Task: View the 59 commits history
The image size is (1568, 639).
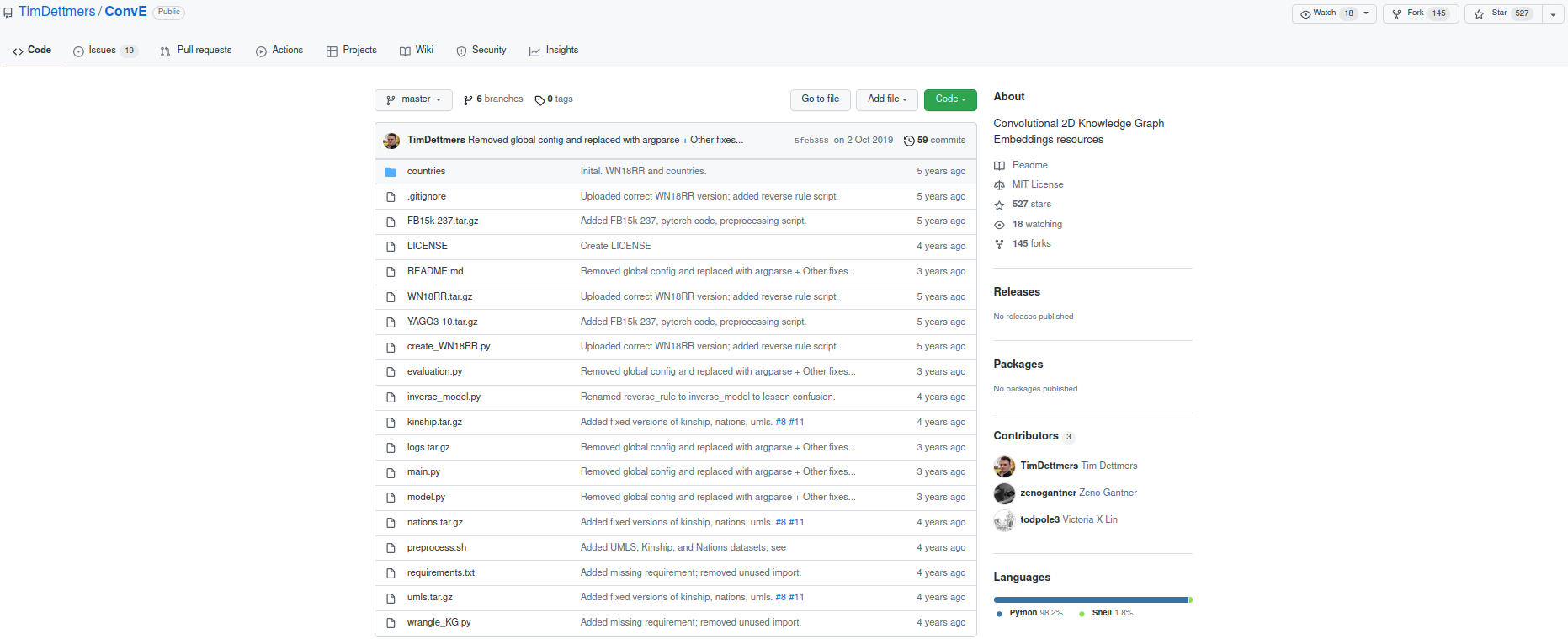Action: tap(934, 141)
